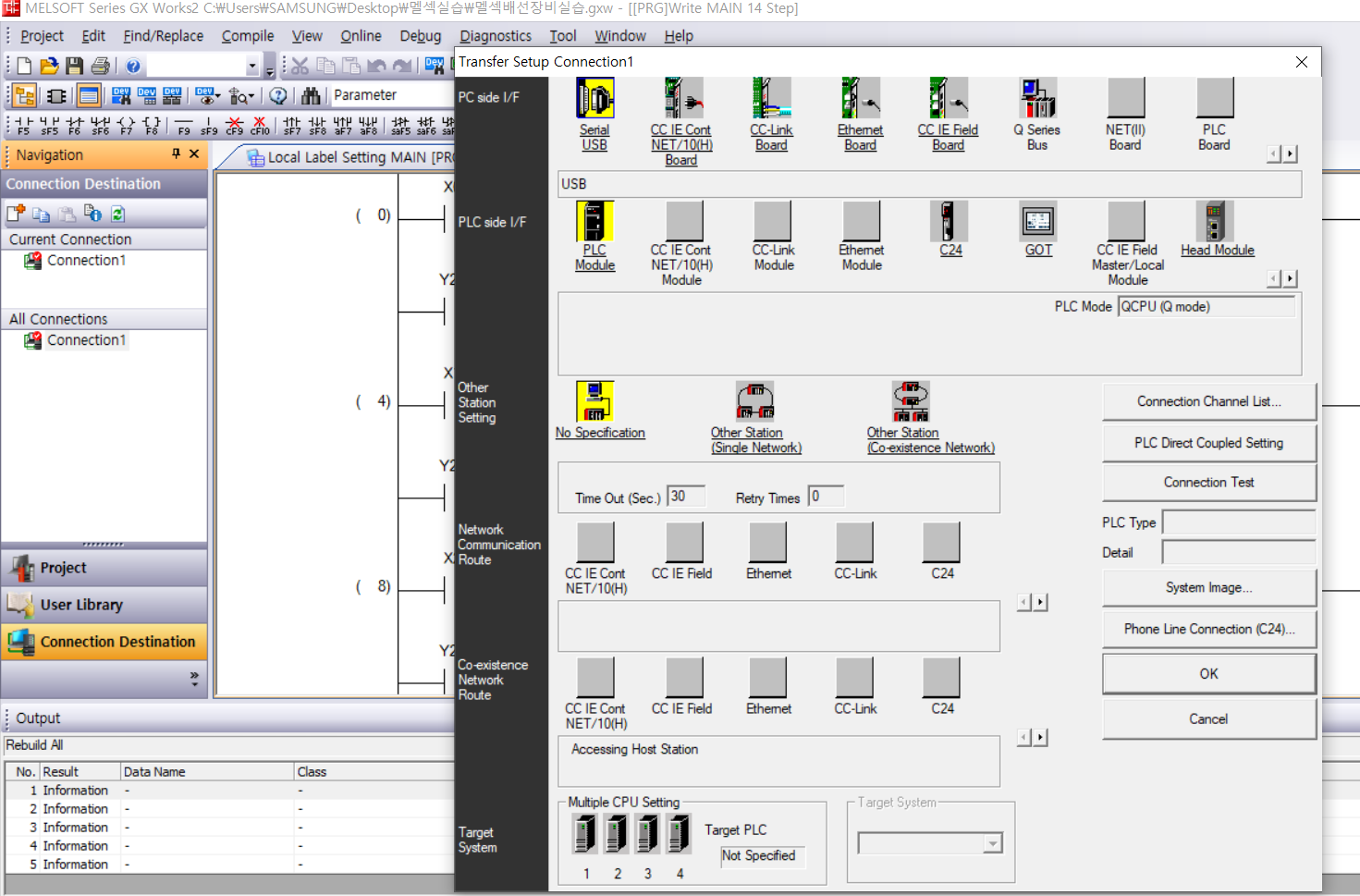Select the GOT icon
This screenshot has height=896, width=1360.
(1038, 221)
